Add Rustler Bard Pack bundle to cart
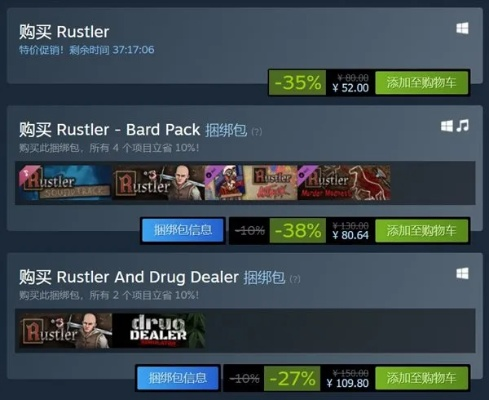The height and width of the screenshot is (400, 489). pyautogui.click(x=421, y=230)
